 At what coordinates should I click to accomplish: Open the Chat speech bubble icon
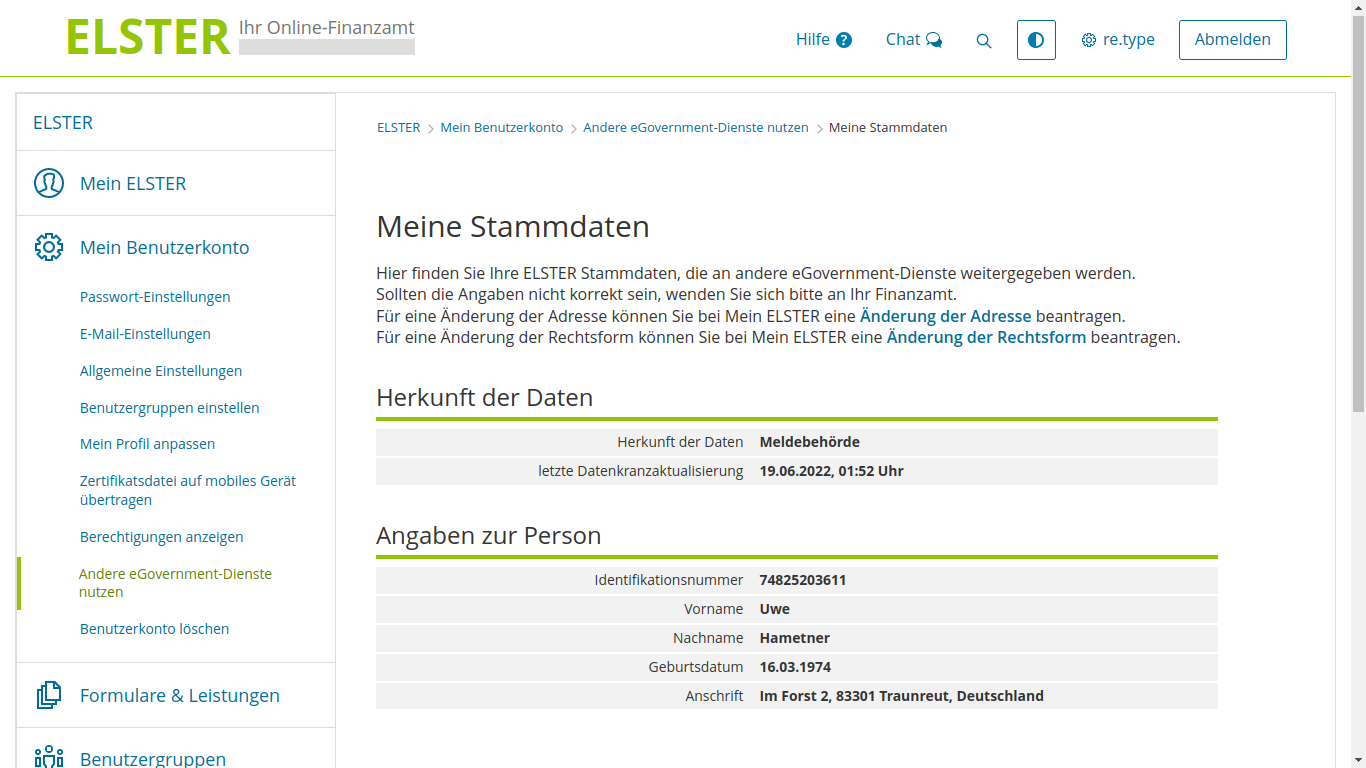click(934, 40)
